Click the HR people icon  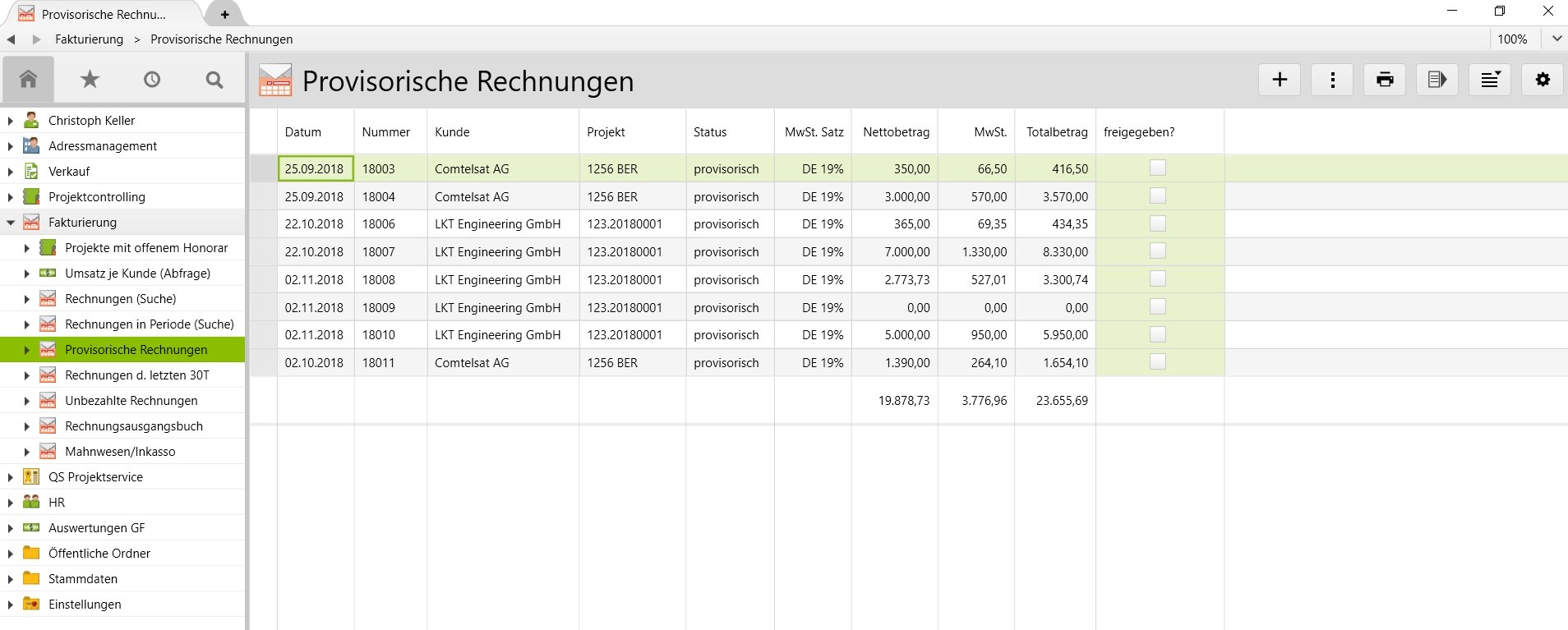pos(31,502)
